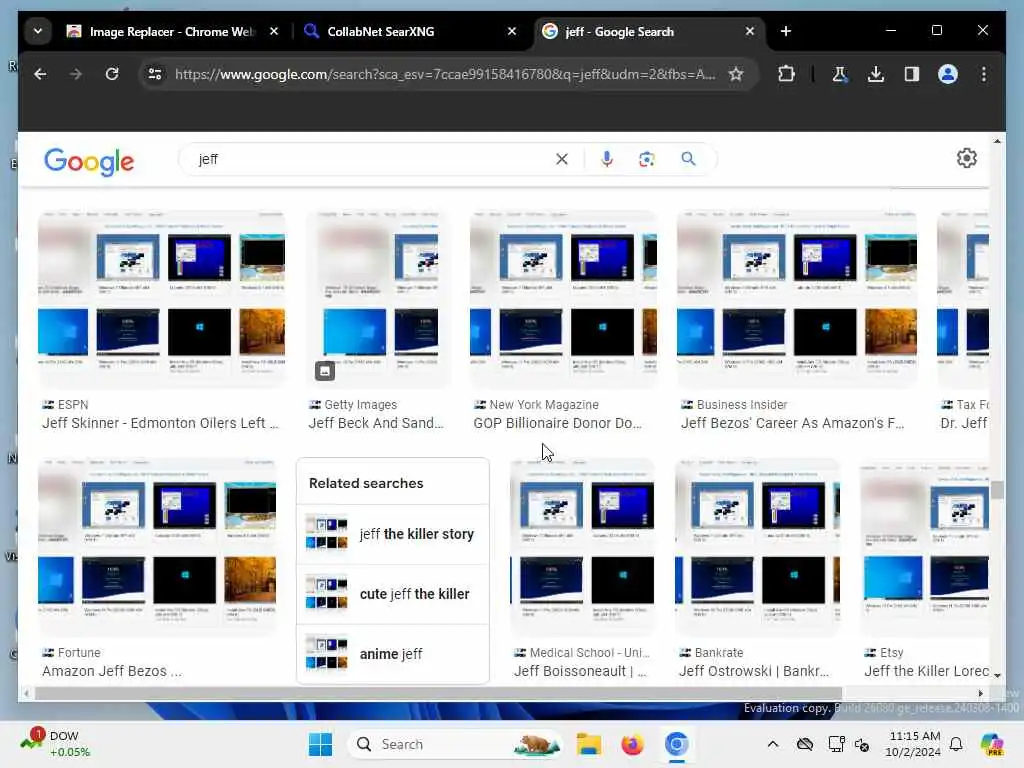Open Bankrate Jeff Ostrowski thumbnail

(758, 547)
